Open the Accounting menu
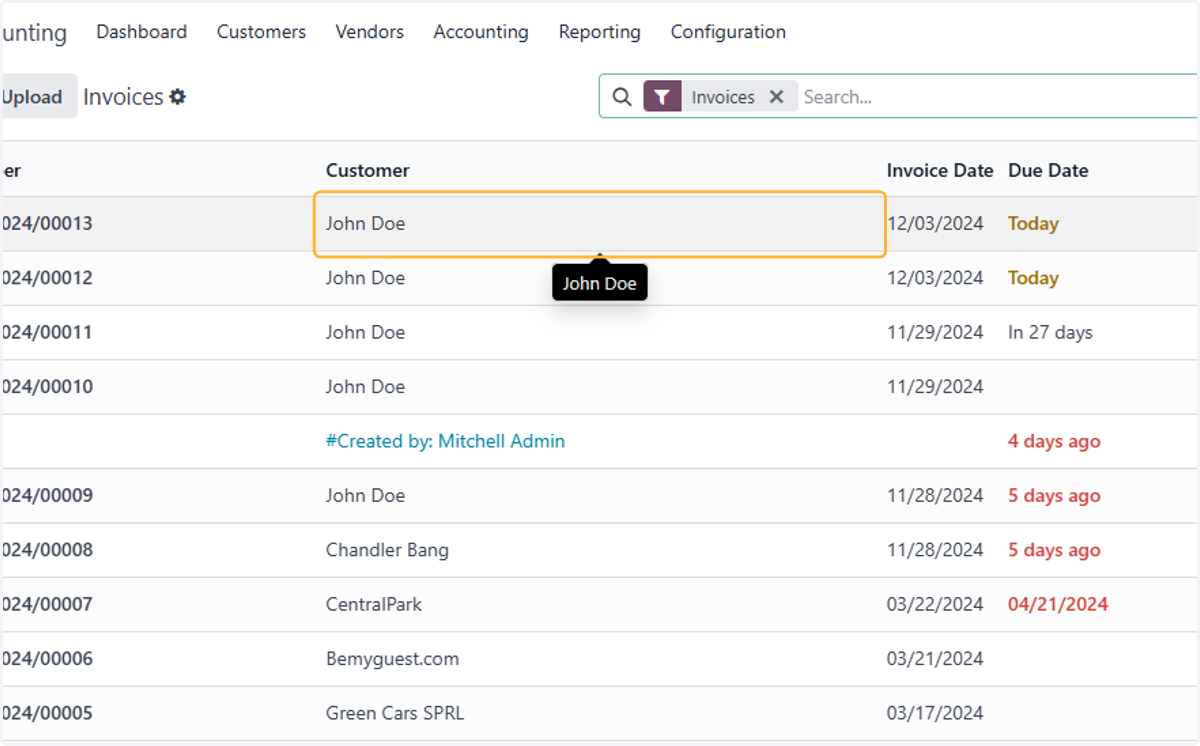This screenshot has height=746, width=1200. 481,32
